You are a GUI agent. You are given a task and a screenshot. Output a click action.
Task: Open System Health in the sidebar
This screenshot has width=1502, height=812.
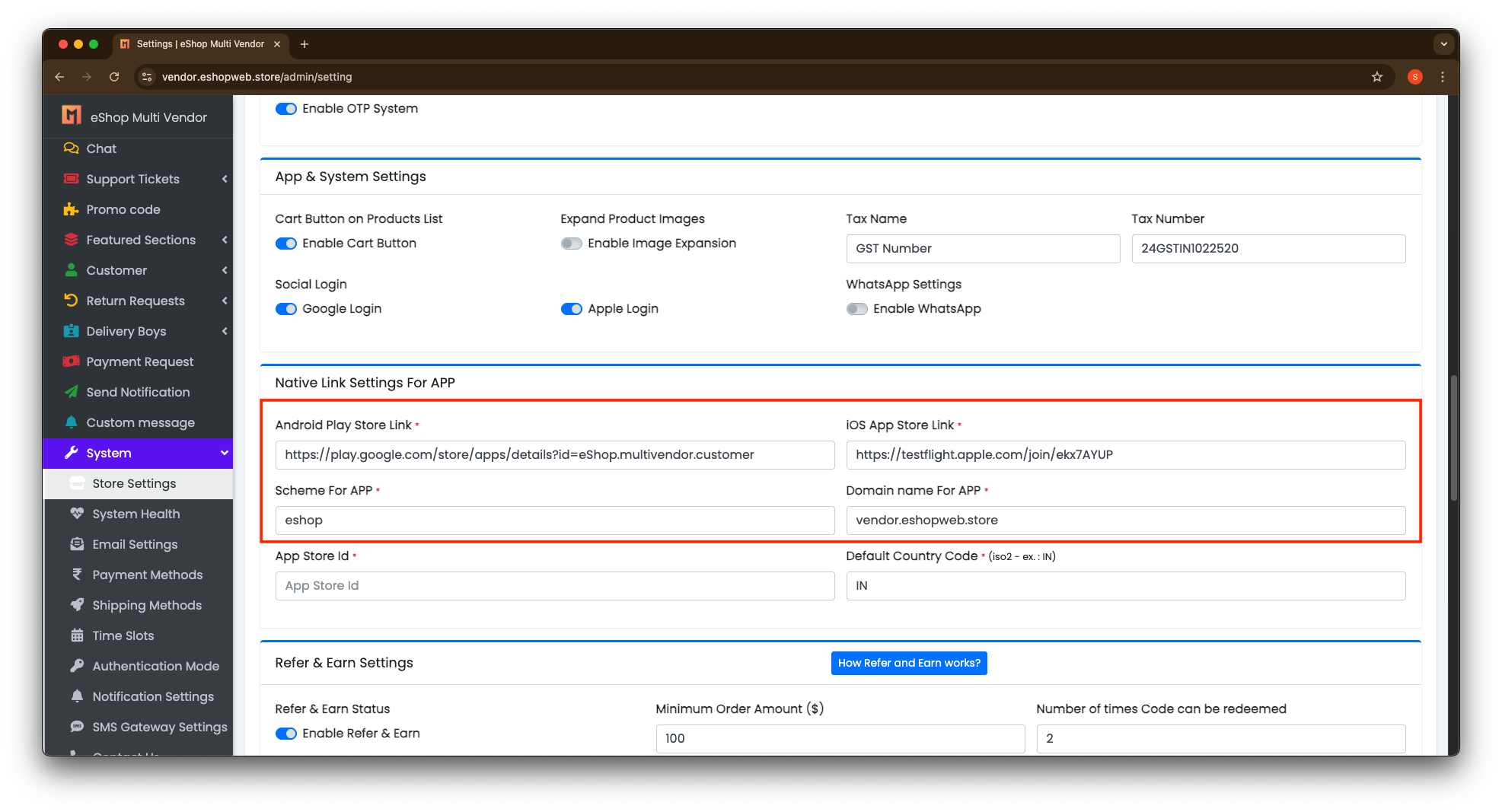[x=138, y=514]
